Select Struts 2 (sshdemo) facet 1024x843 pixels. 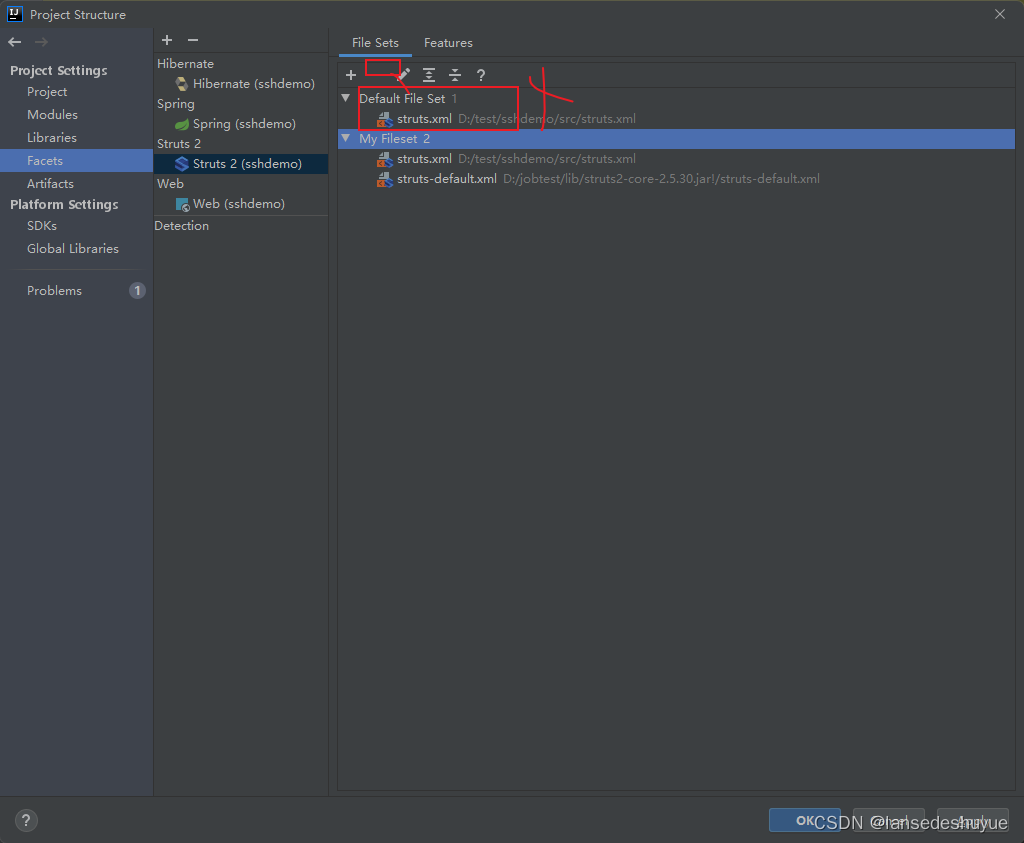(x=241, y=164)
